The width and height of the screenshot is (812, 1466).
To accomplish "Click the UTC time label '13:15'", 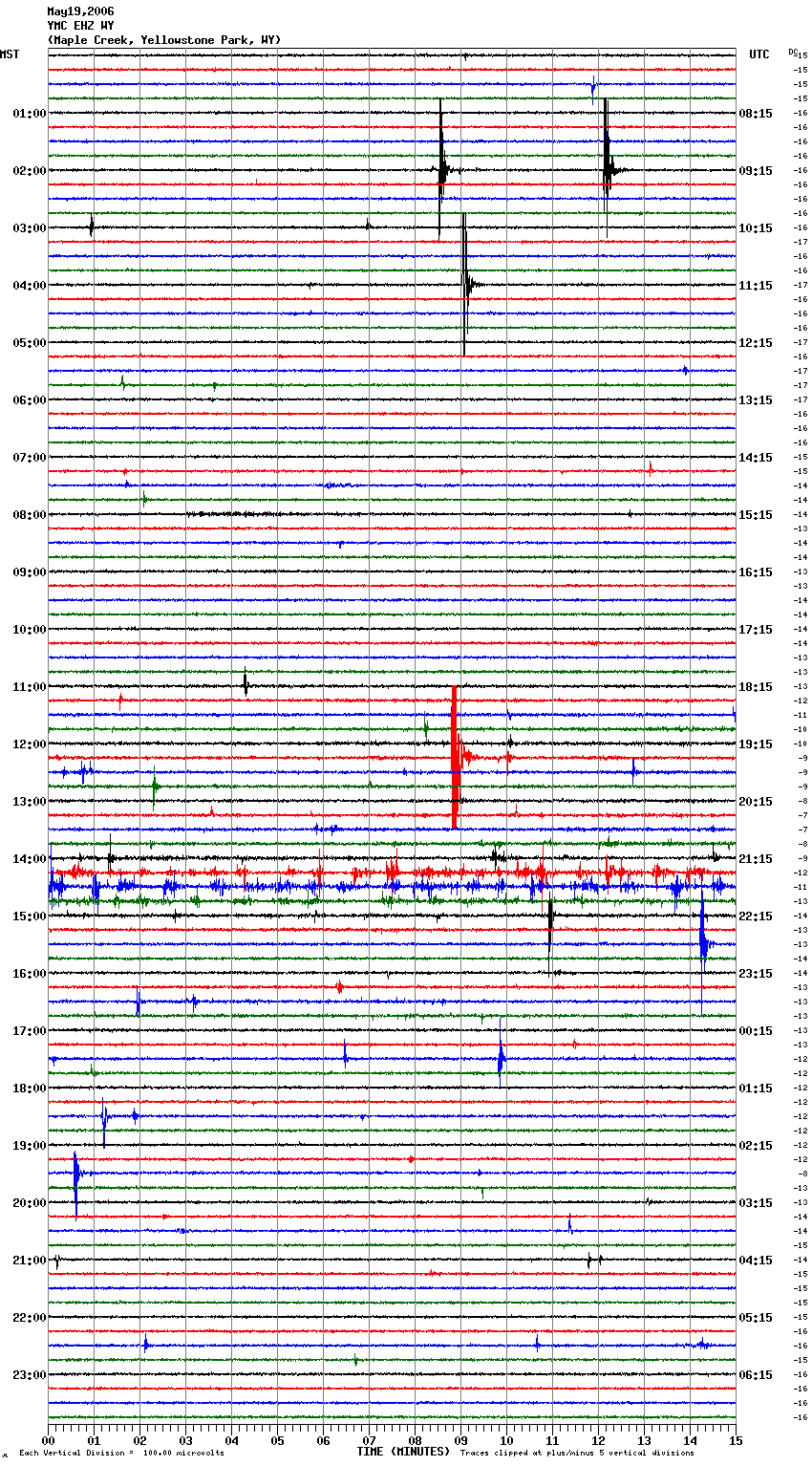I will coord(756,400).
